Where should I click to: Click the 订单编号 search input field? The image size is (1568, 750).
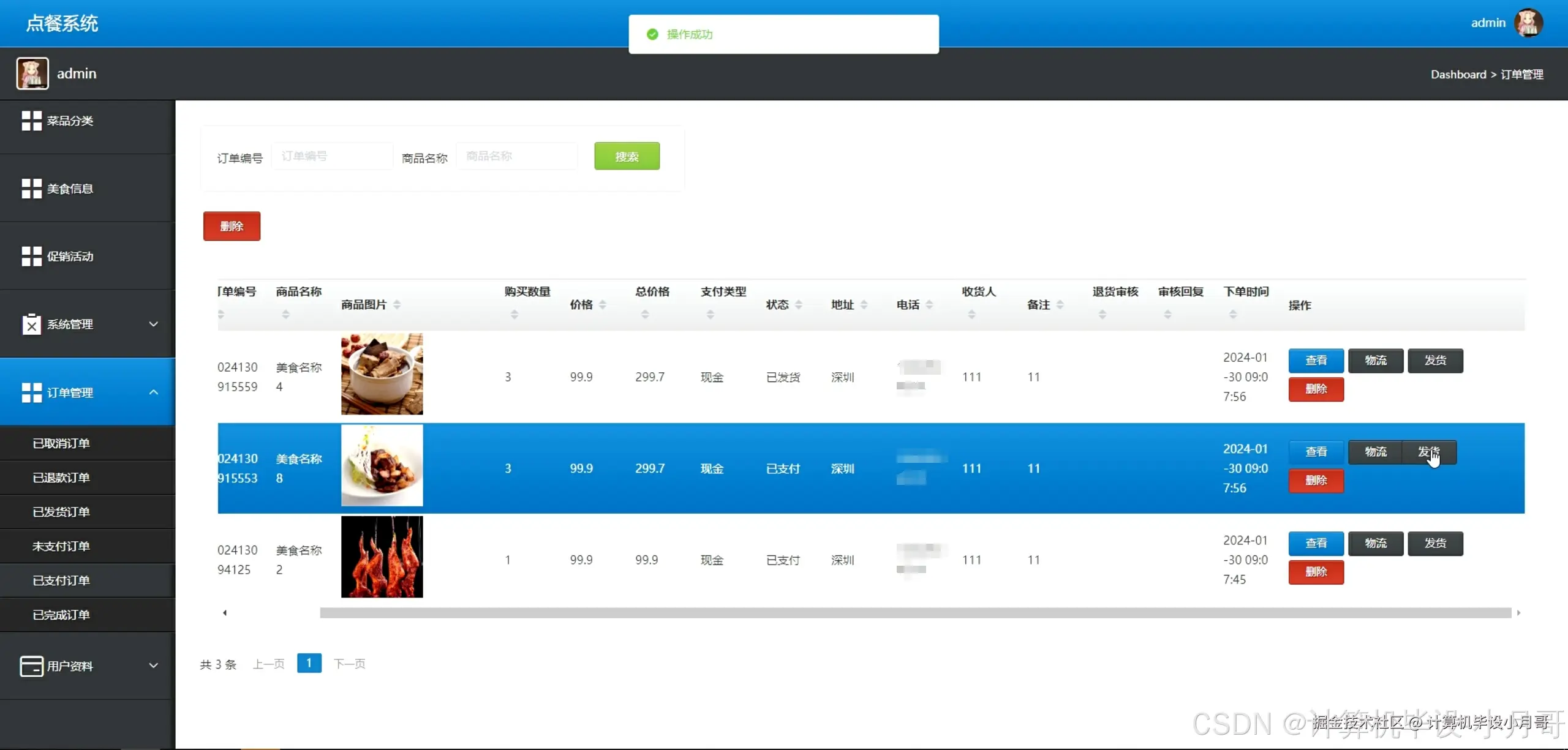click(332, 156)
